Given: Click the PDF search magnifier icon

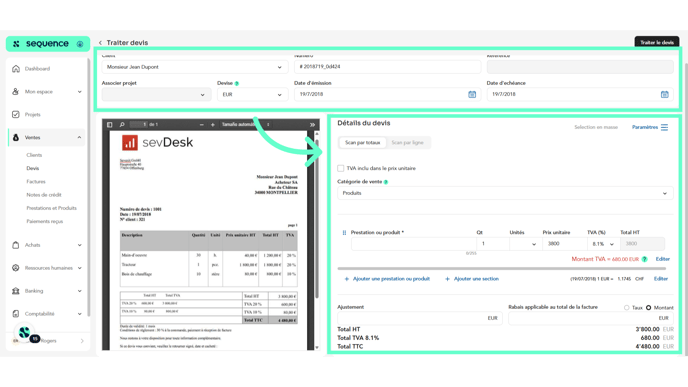Looking at the screenshot, I should click(122, 125).
